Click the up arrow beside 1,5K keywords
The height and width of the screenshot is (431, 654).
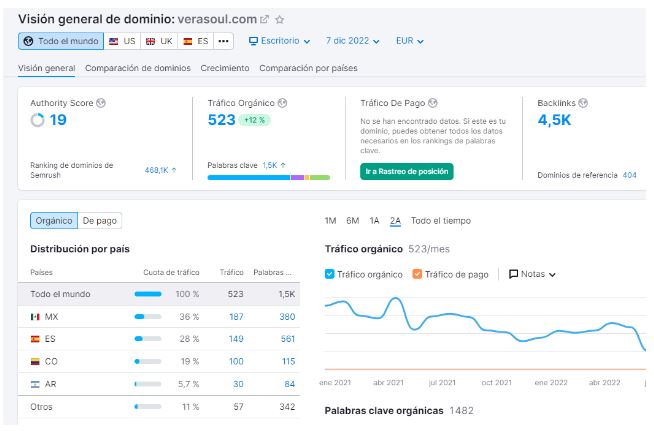coord(283,165)
